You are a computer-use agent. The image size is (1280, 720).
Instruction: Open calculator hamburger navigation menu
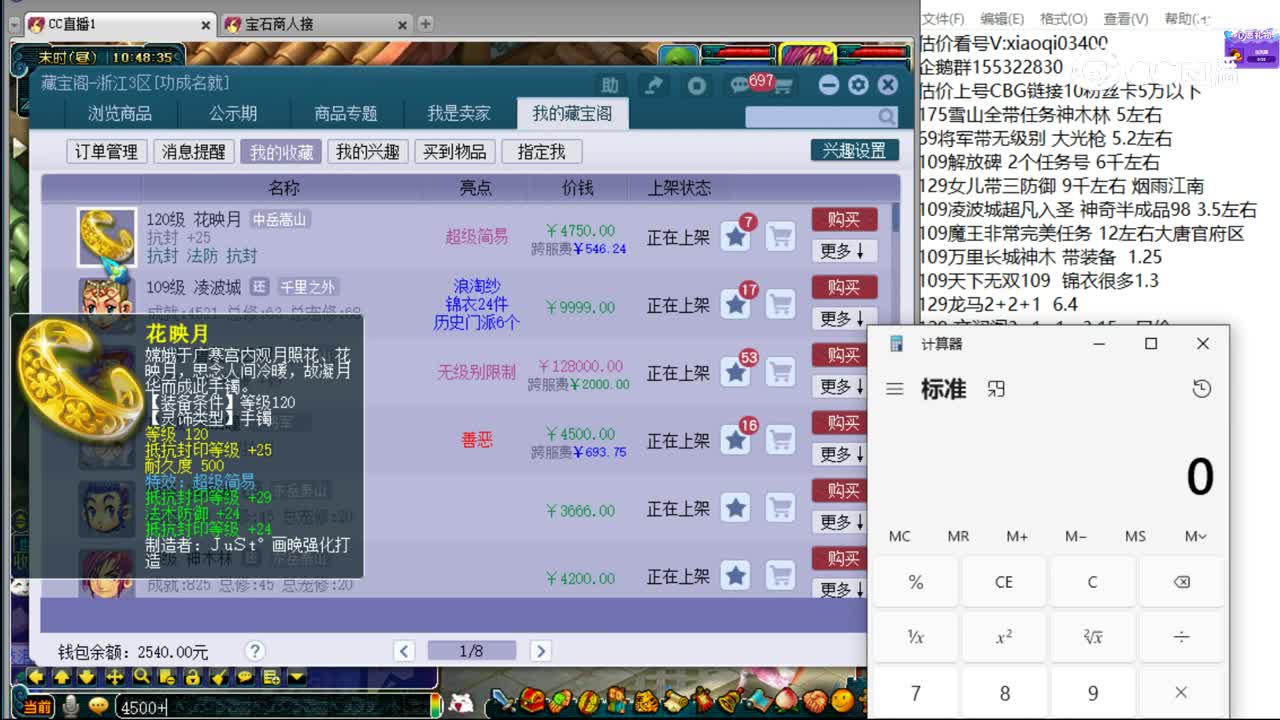point(895,388)
